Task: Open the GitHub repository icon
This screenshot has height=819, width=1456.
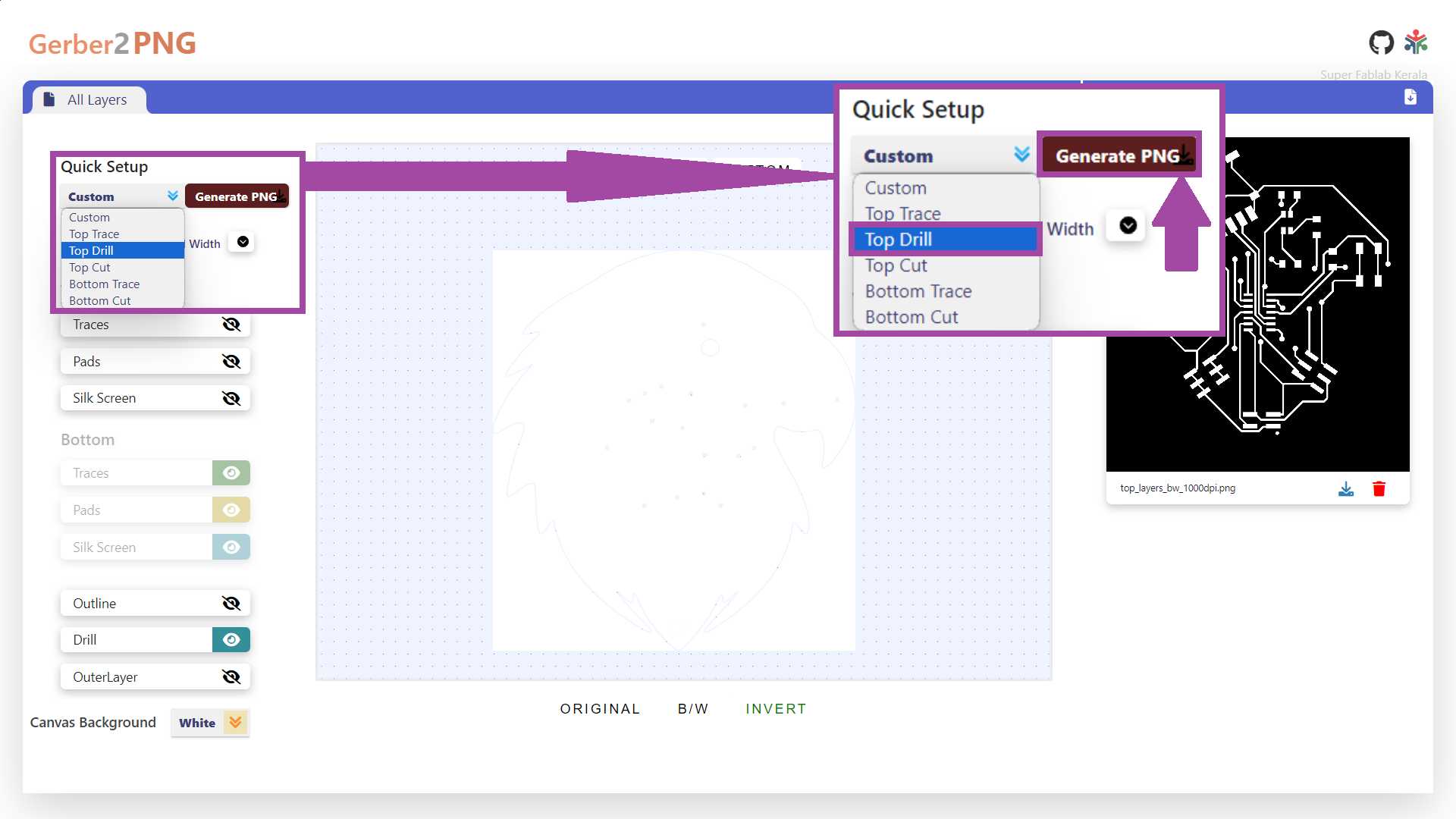Action: tap(1381, 43)
